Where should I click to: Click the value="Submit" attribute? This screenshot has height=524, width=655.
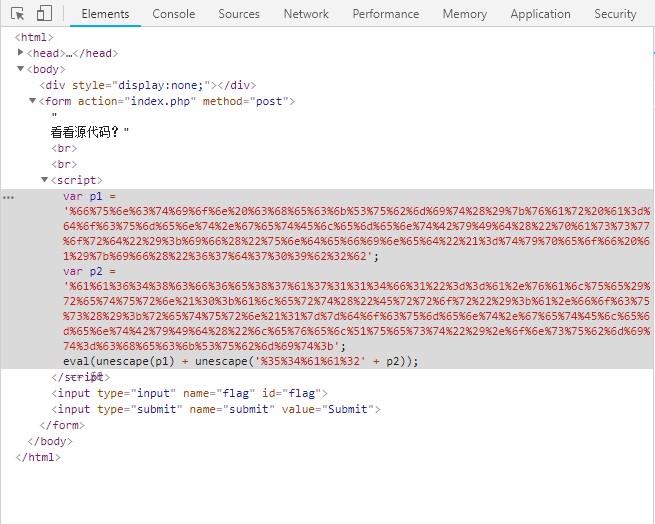tap(328, 409)
